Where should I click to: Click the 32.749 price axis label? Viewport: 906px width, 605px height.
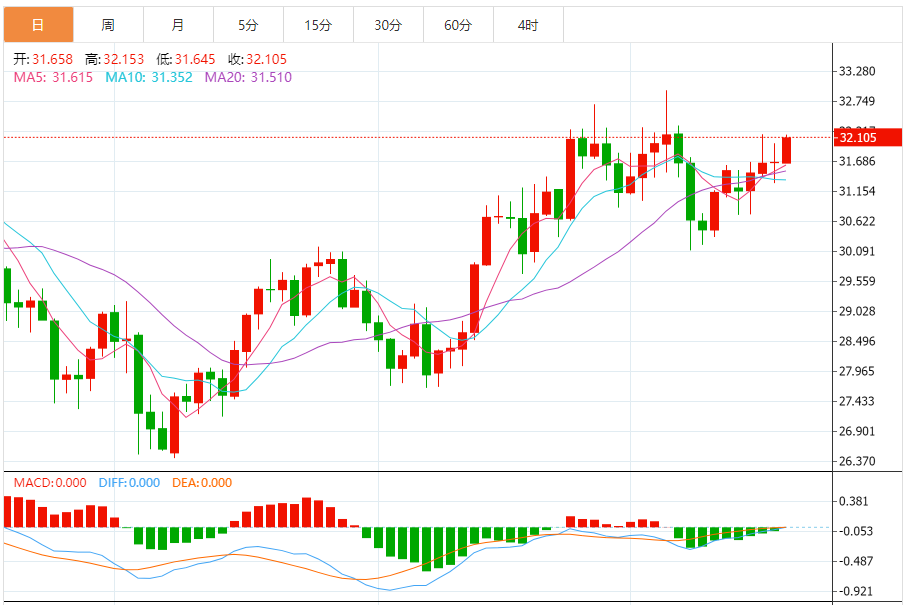857,102
